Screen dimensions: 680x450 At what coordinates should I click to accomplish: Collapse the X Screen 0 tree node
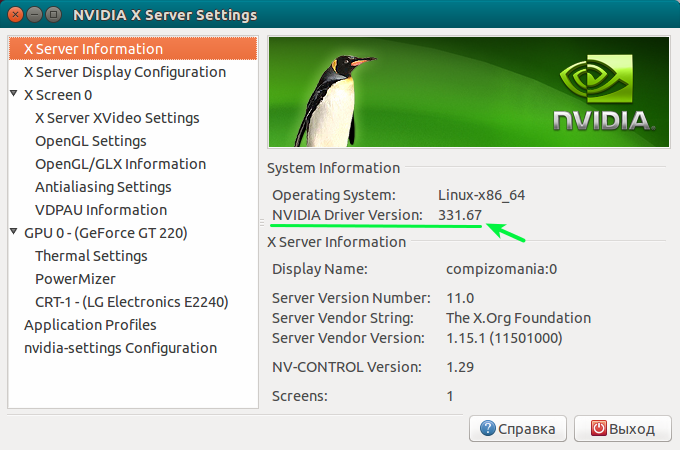[x=13, y=95]
